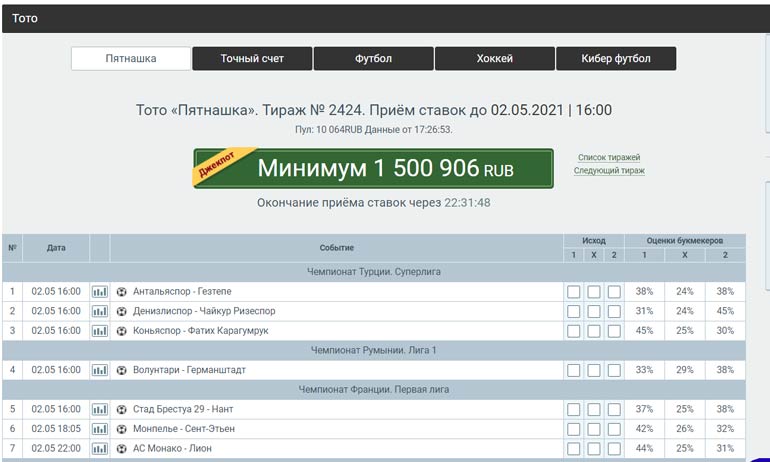Click date 02.05 18:05 for Монпелье match
770x462 pixels.
[x=56, y=429]
